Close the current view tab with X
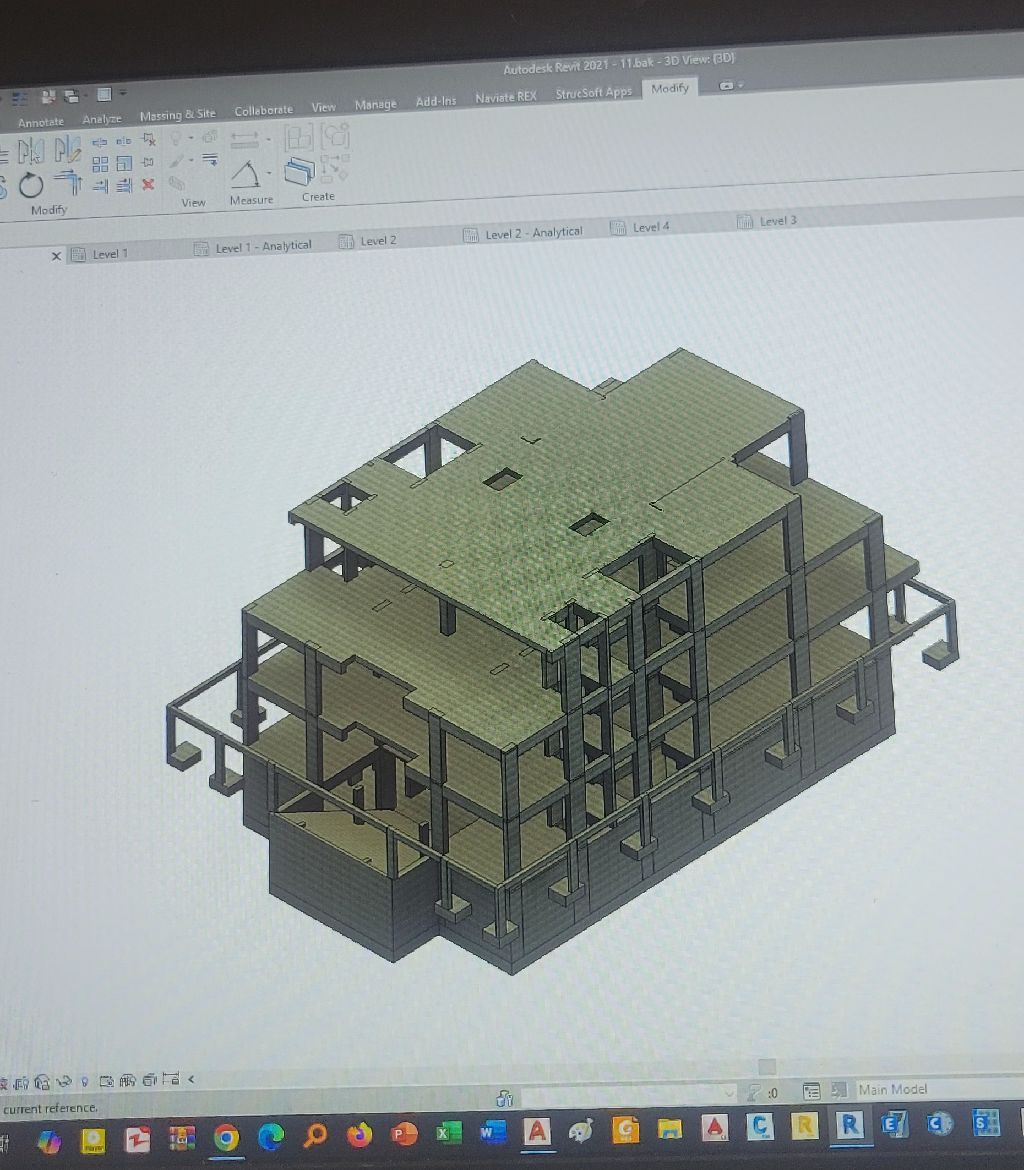This screenshot has height=1170, width=1024. click(56, 257)
